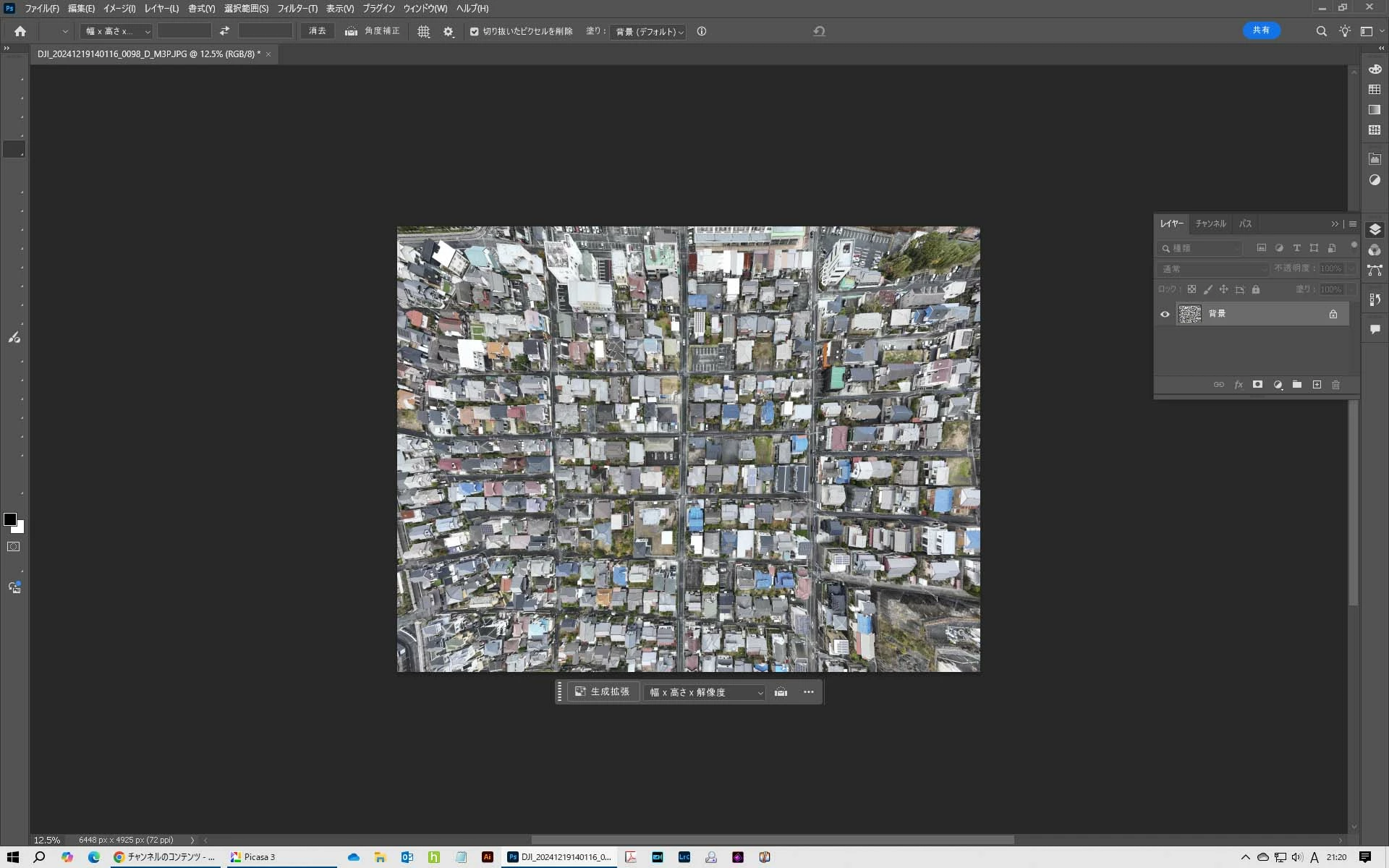1389x868 pixels.
Task: Switch to the チャンネル tab
Action: pos(1210,224)
